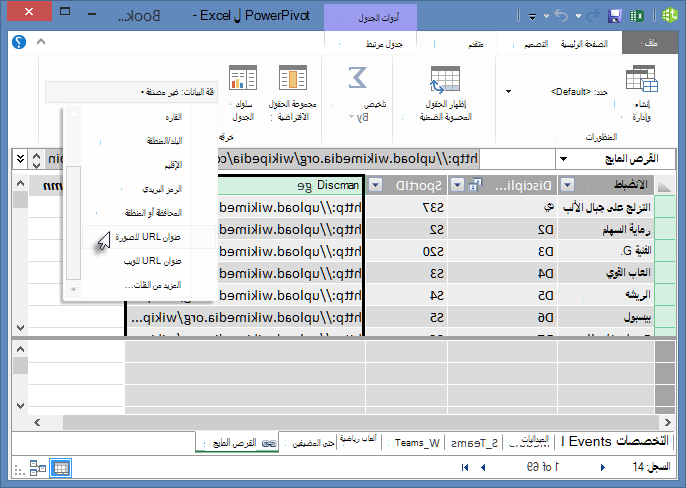Click the select-all corner of the data grid
686x488 pixels.
664,186
